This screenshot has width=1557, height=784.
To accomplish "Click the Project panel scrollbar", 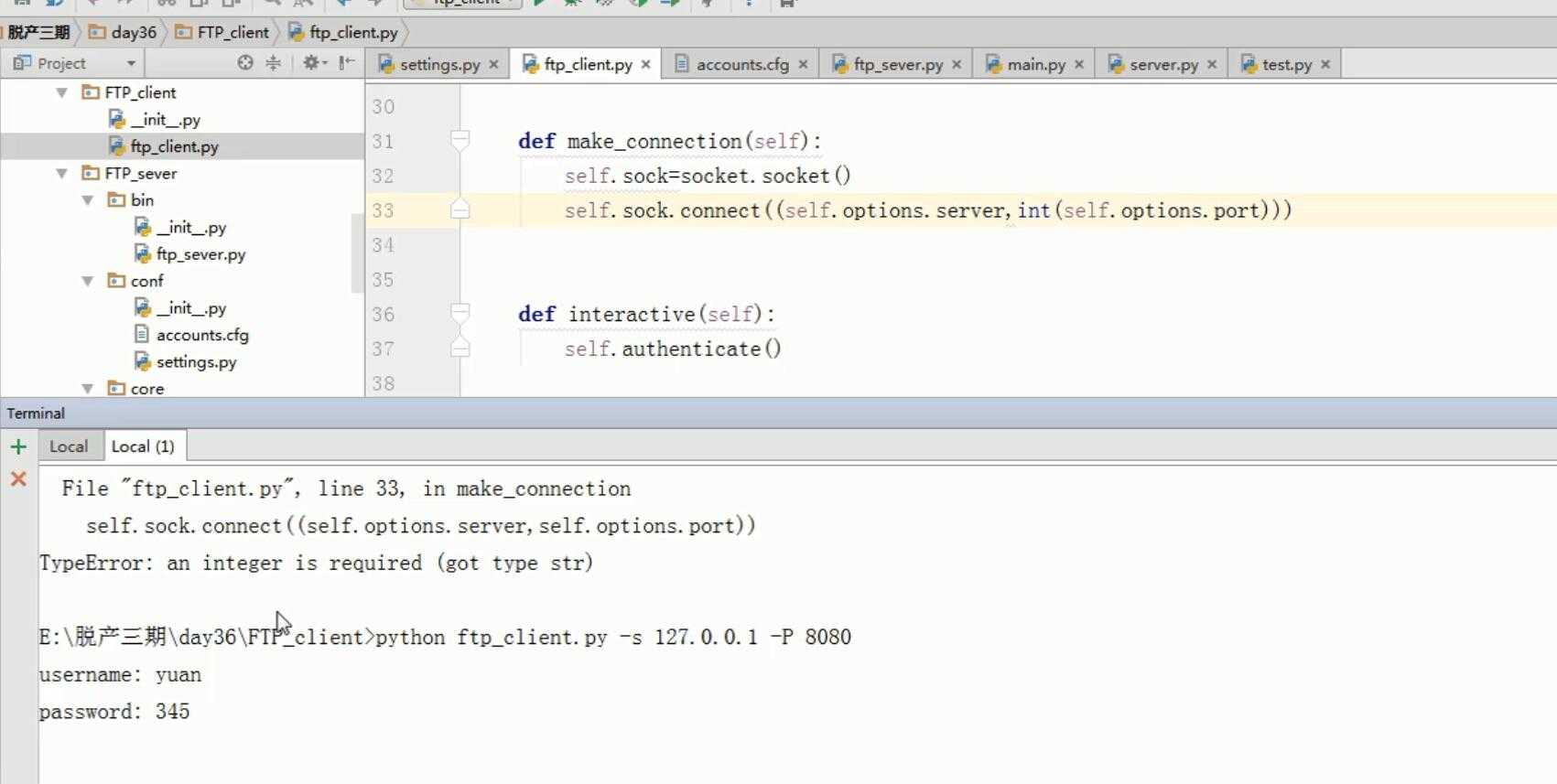I will pos(357,253).
